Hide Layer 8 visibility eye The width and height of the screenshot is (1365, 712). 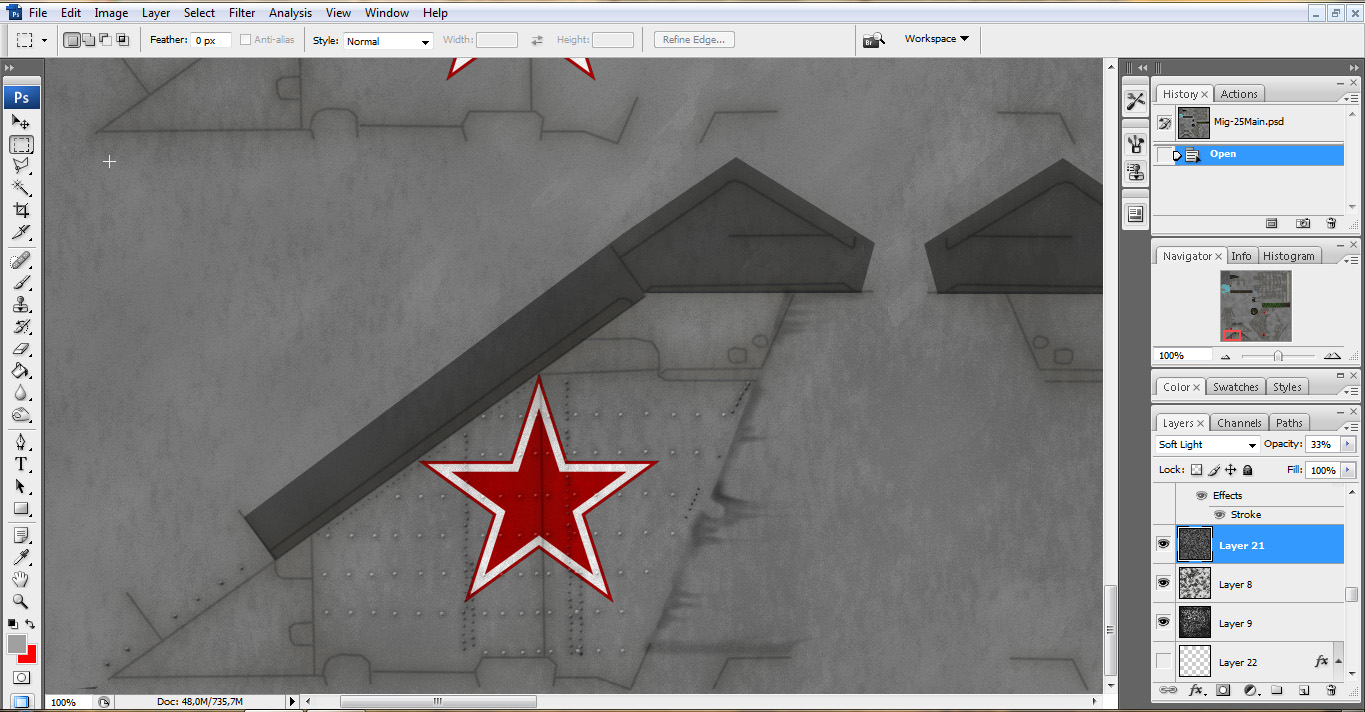(1163, 583)
